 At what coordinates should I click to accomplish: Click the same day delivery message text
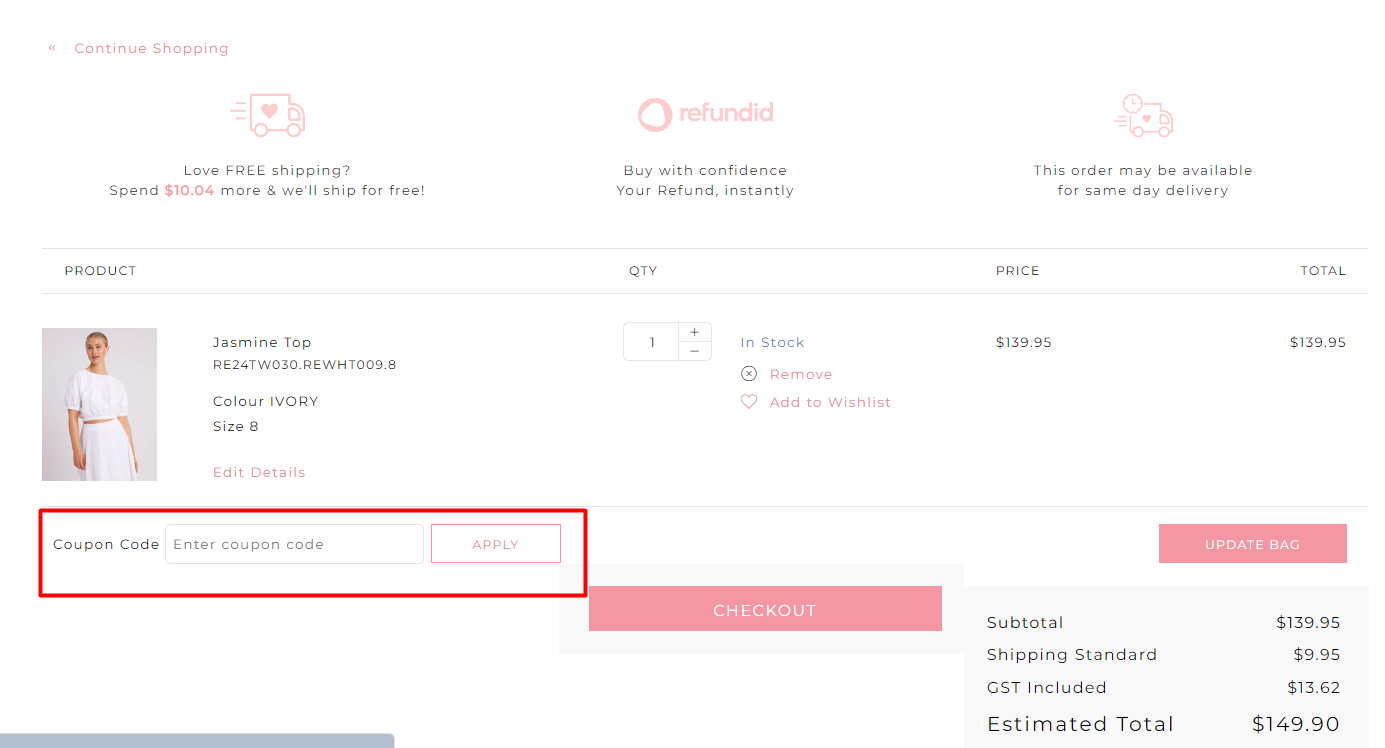coord(1143,180)
